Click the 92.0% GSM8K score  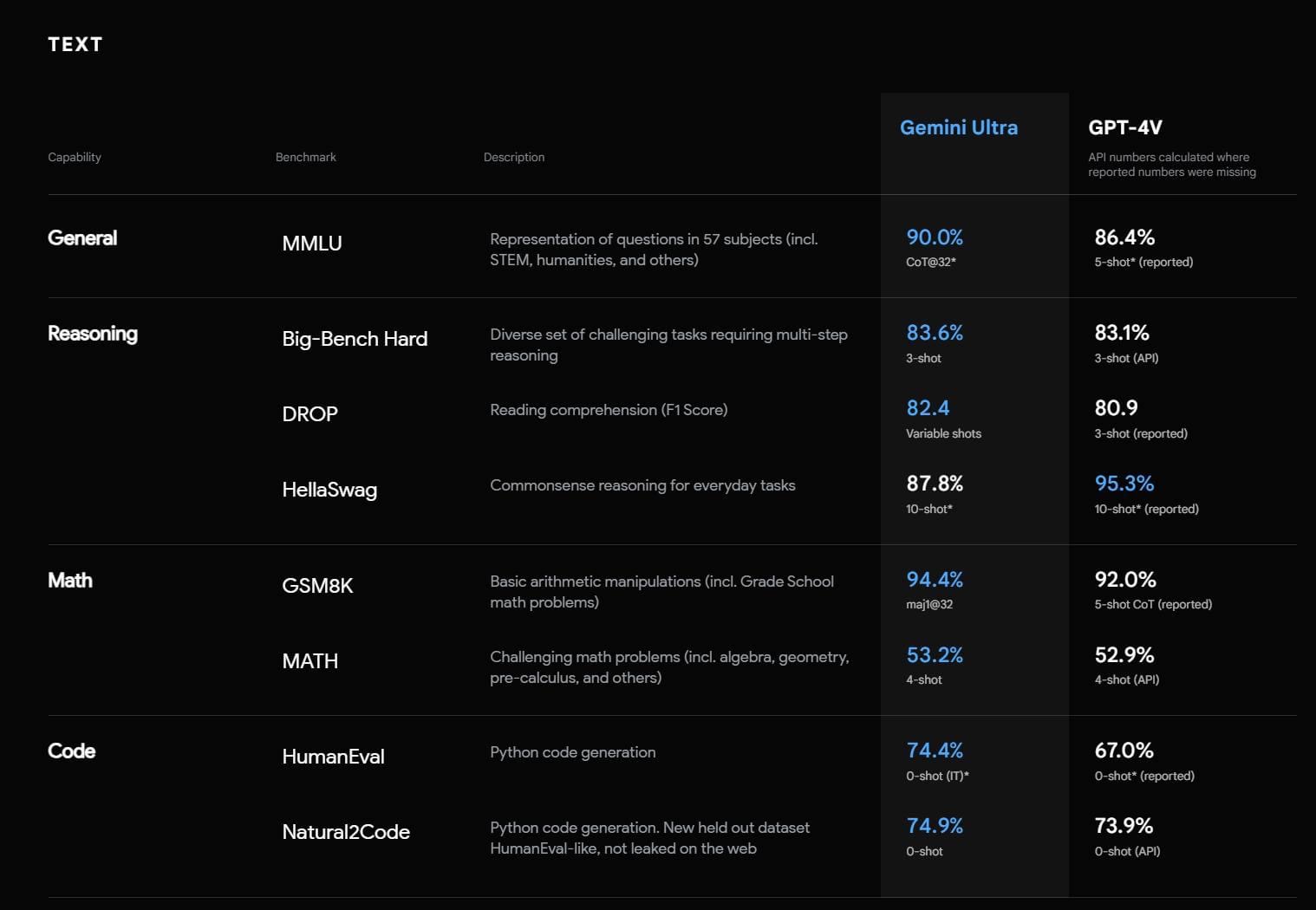[x=1125, y=580]
